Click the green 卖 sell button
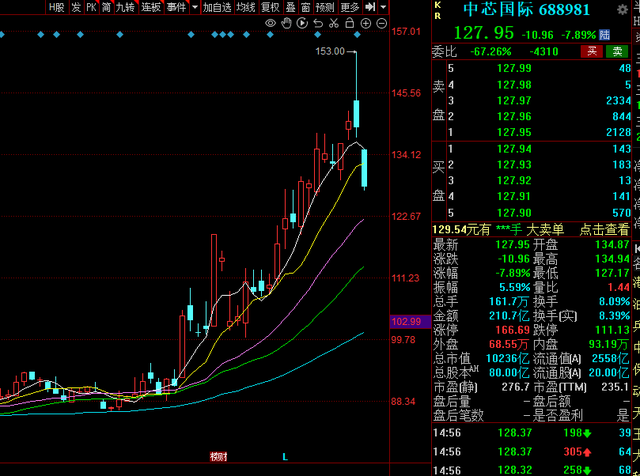This screenshot has width=640, height=476. coord(617,51)
